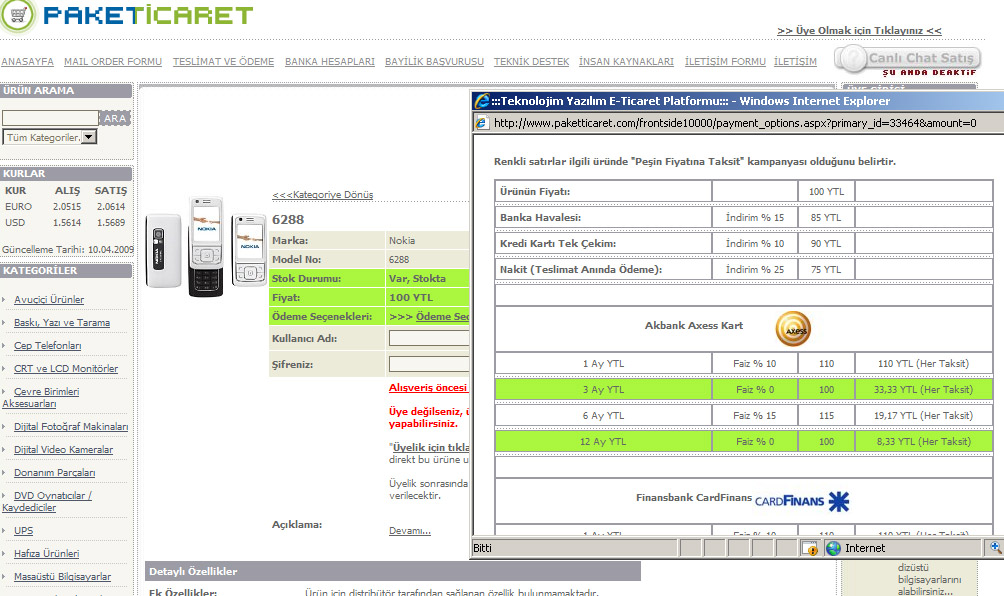Click the 12 Ay YTL installment row
The image size is (1004, 596).
(744, 441)
